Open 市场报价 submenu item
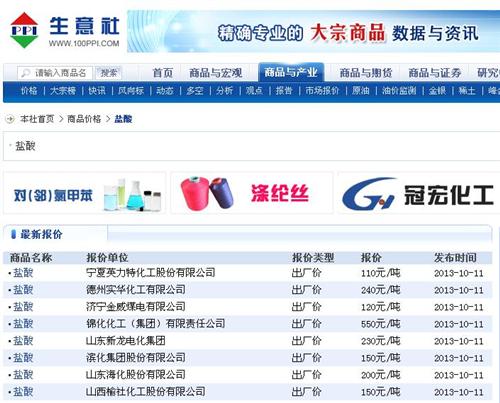500x403 pixels. coord(322,91)
